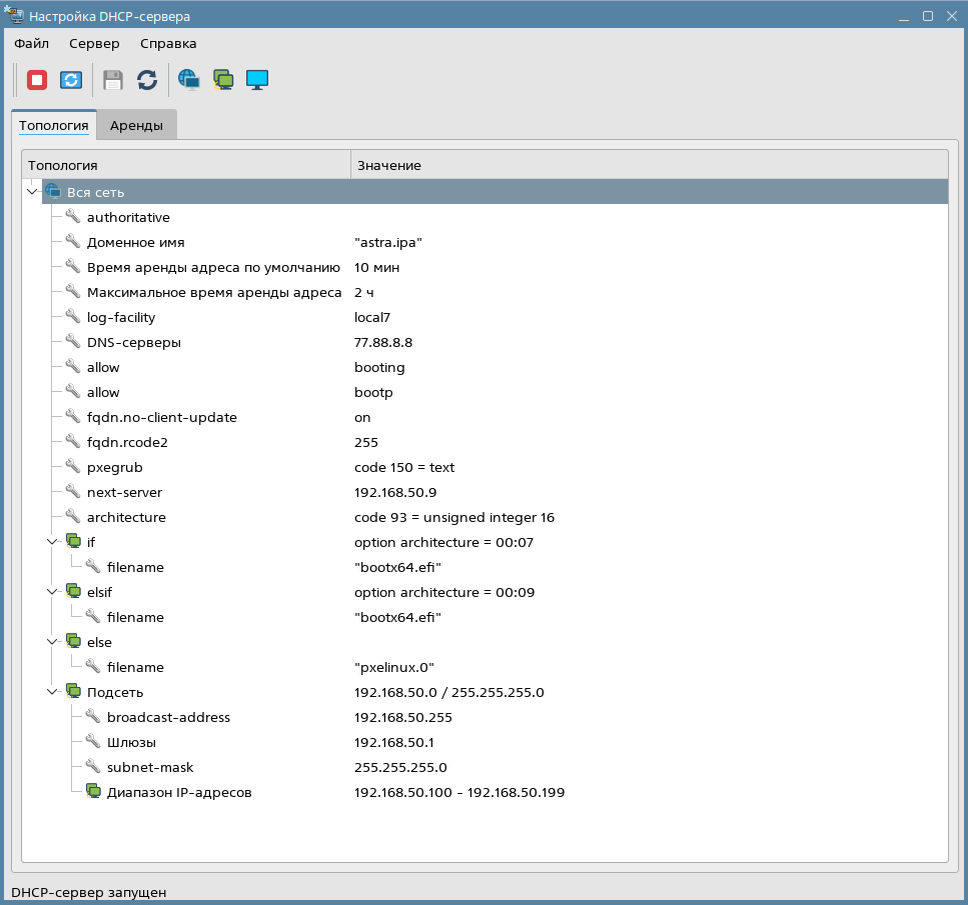Screen dimensions: 968x905
Task: Click the broadcast value 192.168.50.255
Action: (x=403, y=717)
